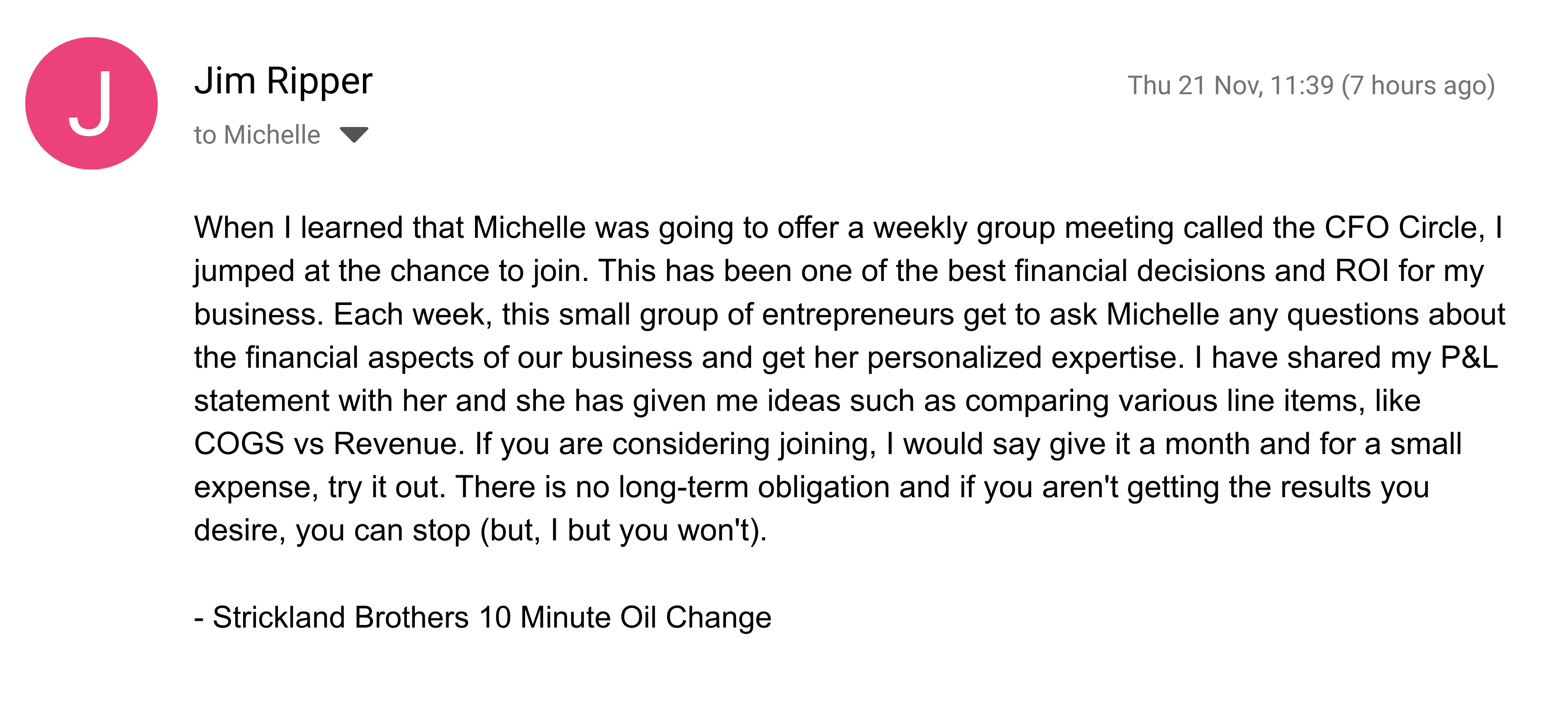1568x706 pixels.
Task: Click the Strickland Brothers signature line
Action: (x=483, y=617)
